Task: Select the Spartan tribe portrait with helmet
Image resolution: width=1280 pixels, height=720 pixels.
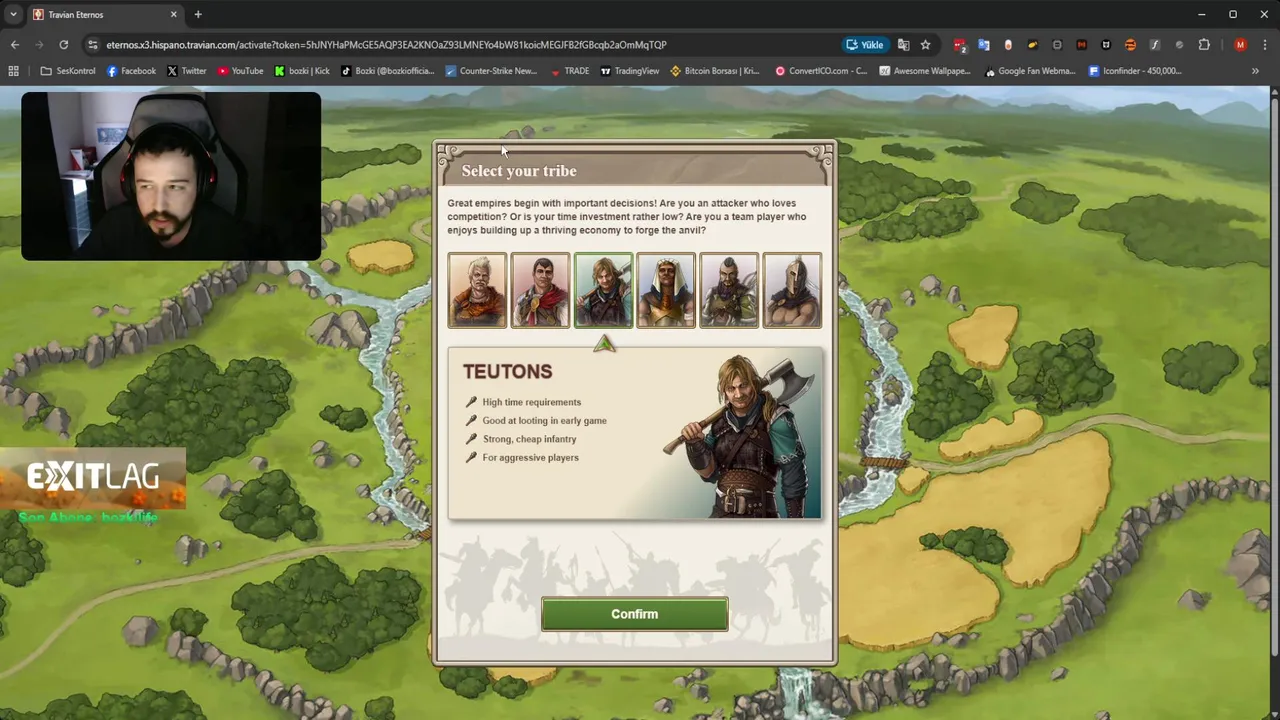Action: 792,291
